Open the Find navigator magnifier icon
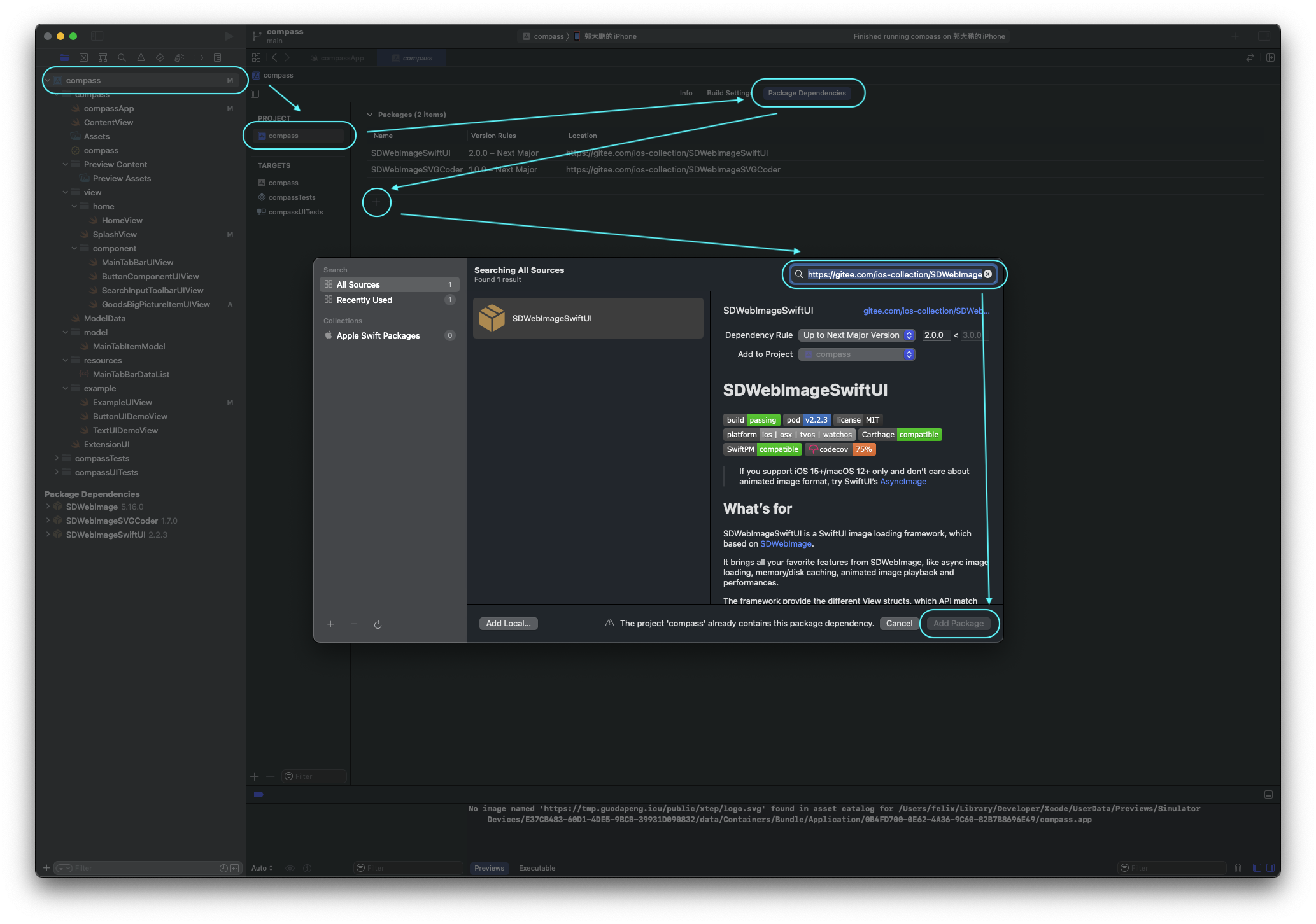Screen dimensions: 1316x924 click(x=122, y=58)
